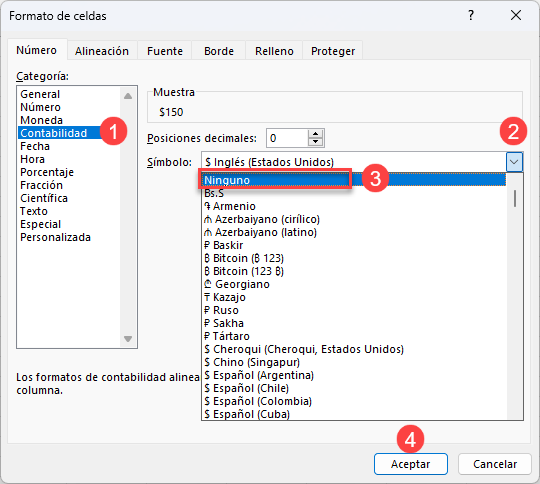Viewport: 540px width, 484px height.
Task: Choose Ruso symbol option
Action: click(x=354, y=310)
